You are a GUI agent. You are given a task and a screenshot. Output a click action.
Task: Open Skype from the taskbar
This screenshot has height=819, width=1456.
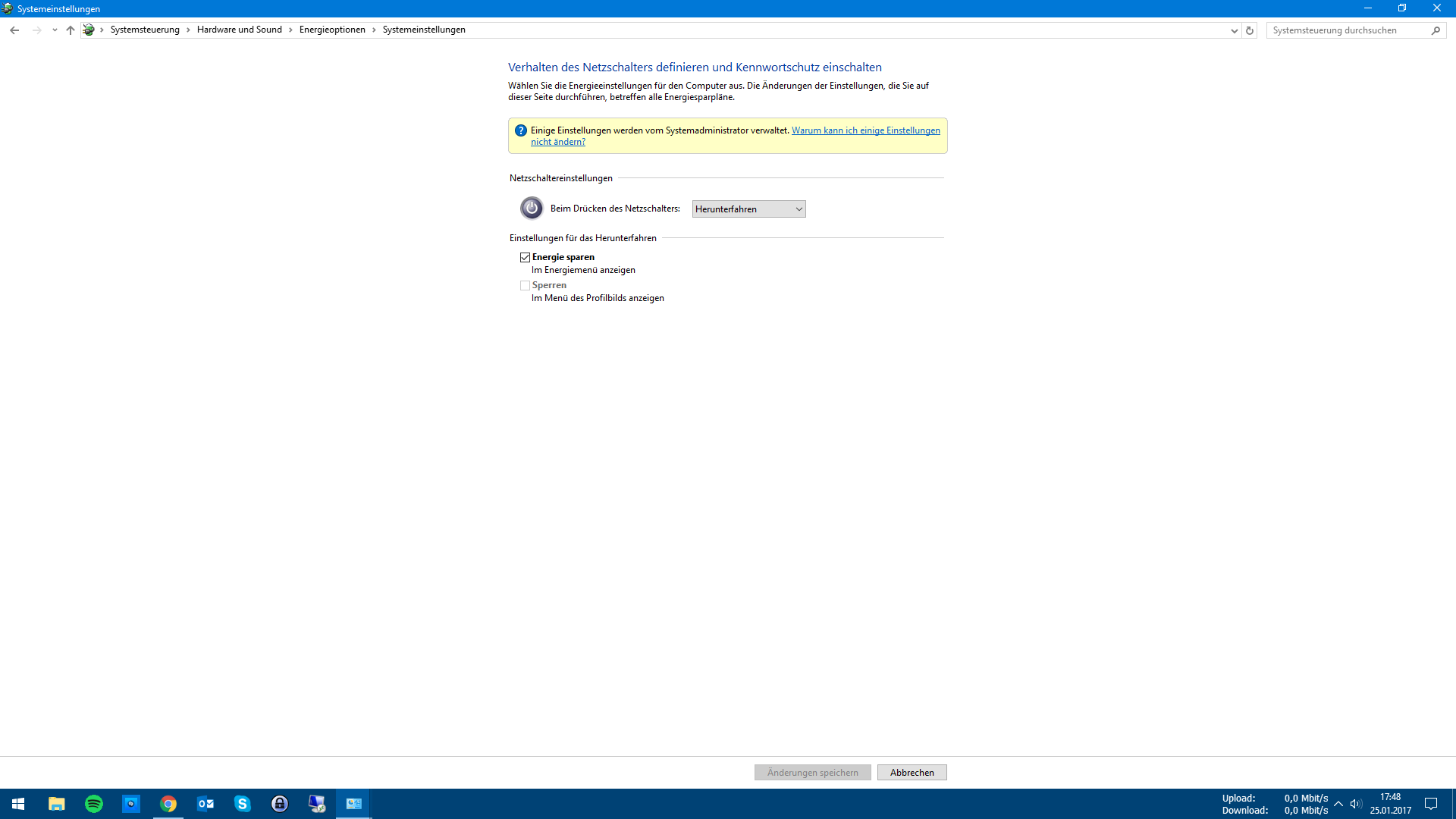click(243, 804)
